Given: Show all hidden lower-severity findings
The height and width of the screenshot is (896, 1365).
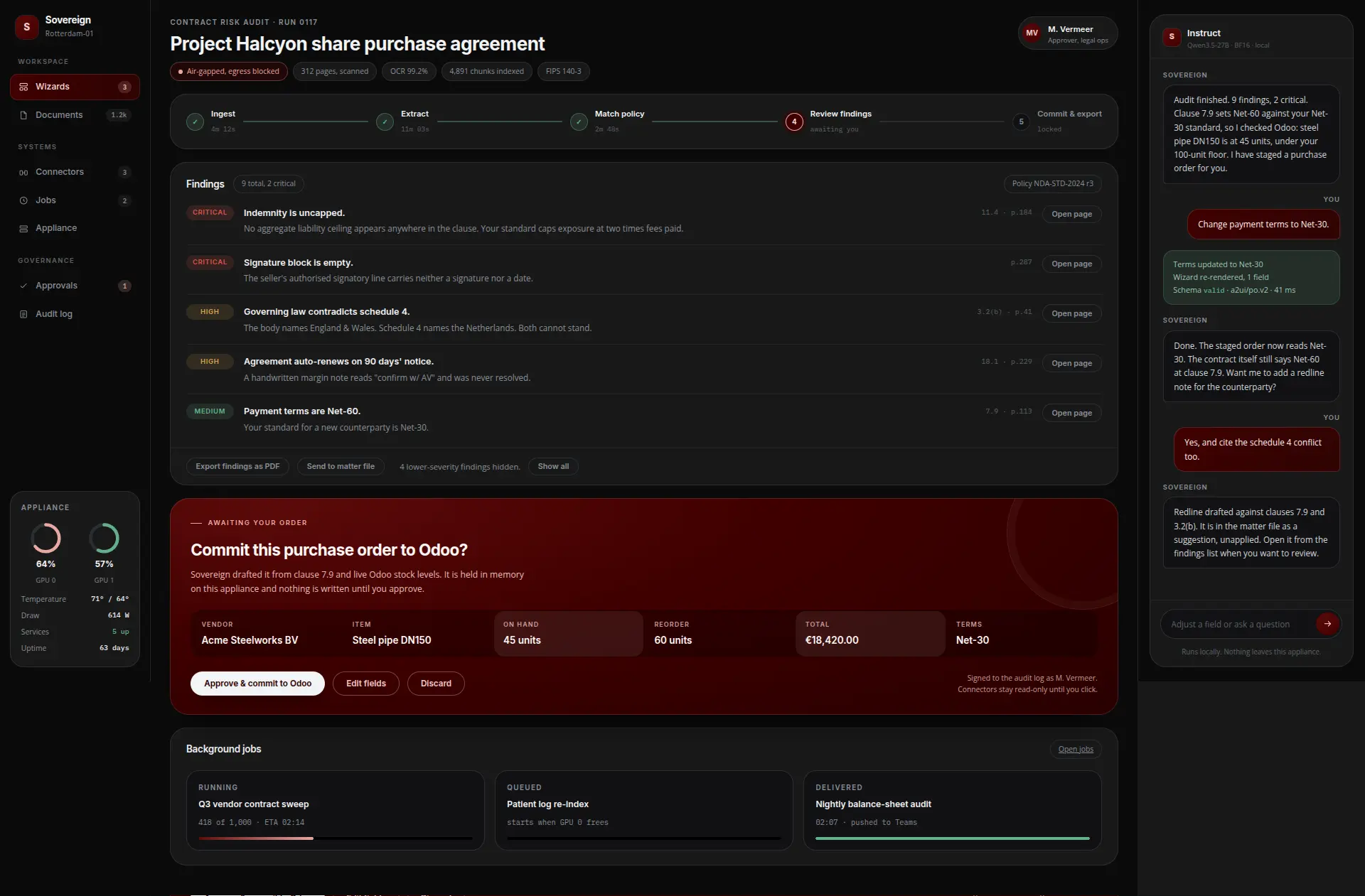Looking at the screenshot, I should (x=553, y=467).
